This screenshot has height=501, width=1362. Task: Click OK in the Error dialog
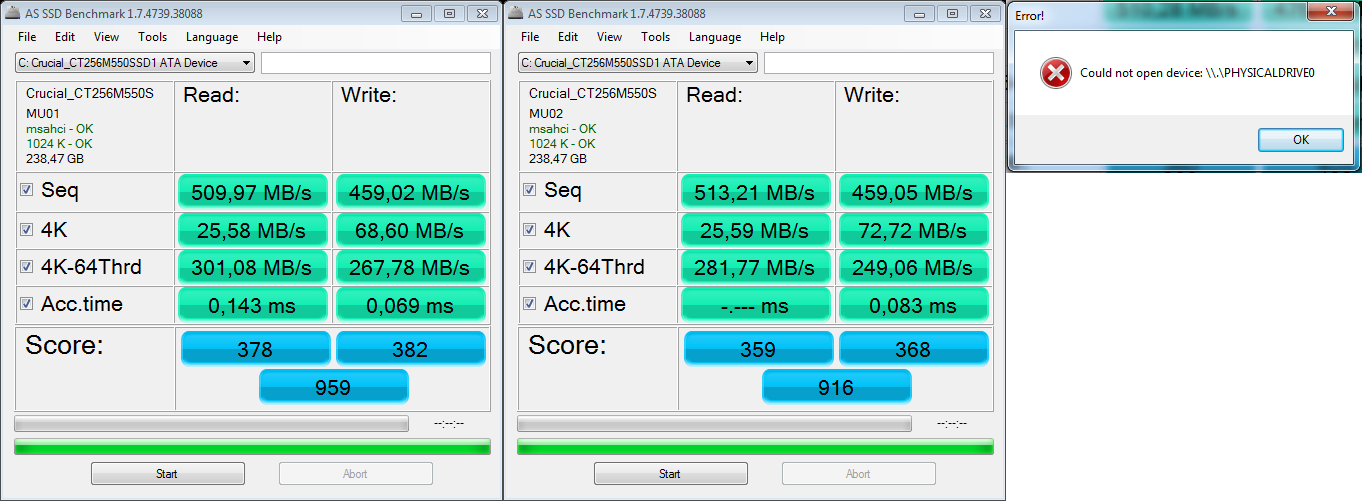click(x=1300, y=140)
